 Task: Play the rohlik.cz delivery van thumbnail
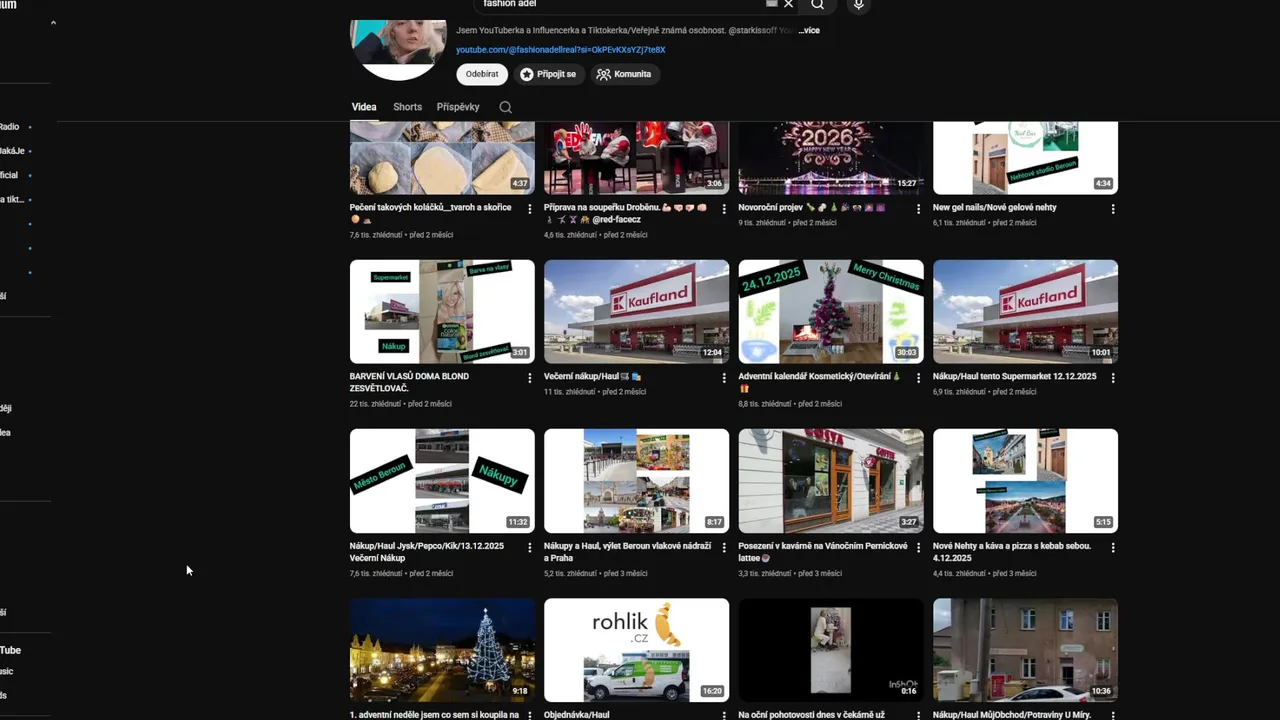pyautogui.click(x=636, y=650)
